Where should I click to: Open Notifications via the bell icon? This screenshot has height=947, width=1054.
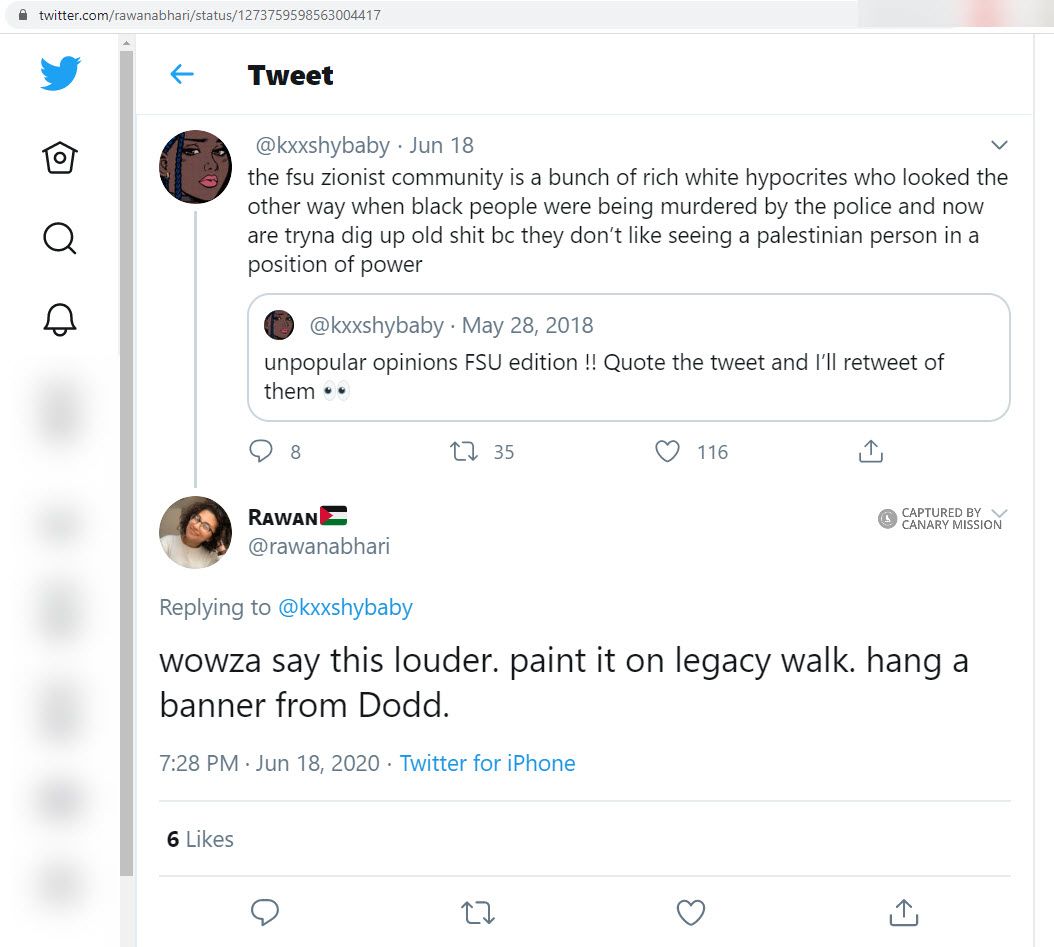59,318
